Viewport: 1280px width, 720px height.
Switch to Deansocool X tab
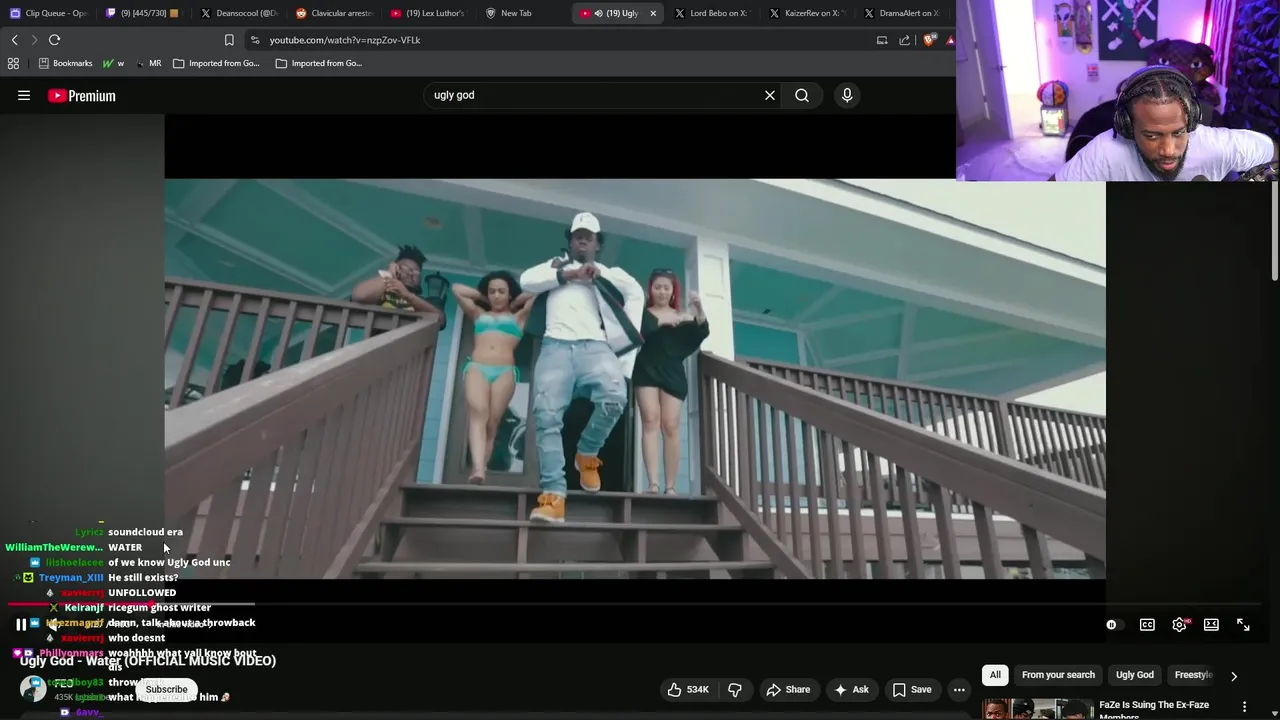[238, 13]
